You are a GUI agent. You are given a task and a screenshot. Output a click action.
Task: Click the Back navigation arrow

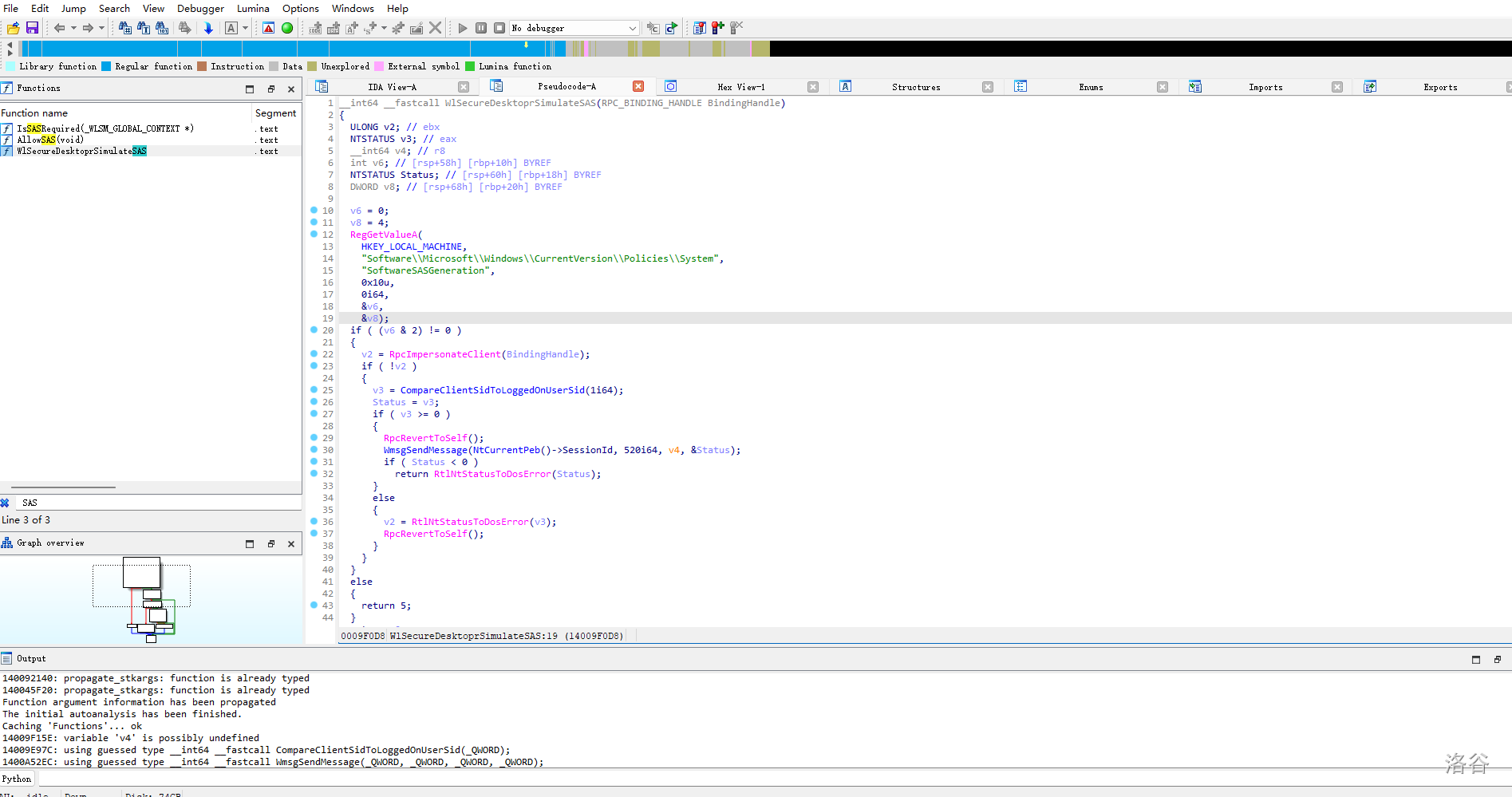(x=59, y=28)
